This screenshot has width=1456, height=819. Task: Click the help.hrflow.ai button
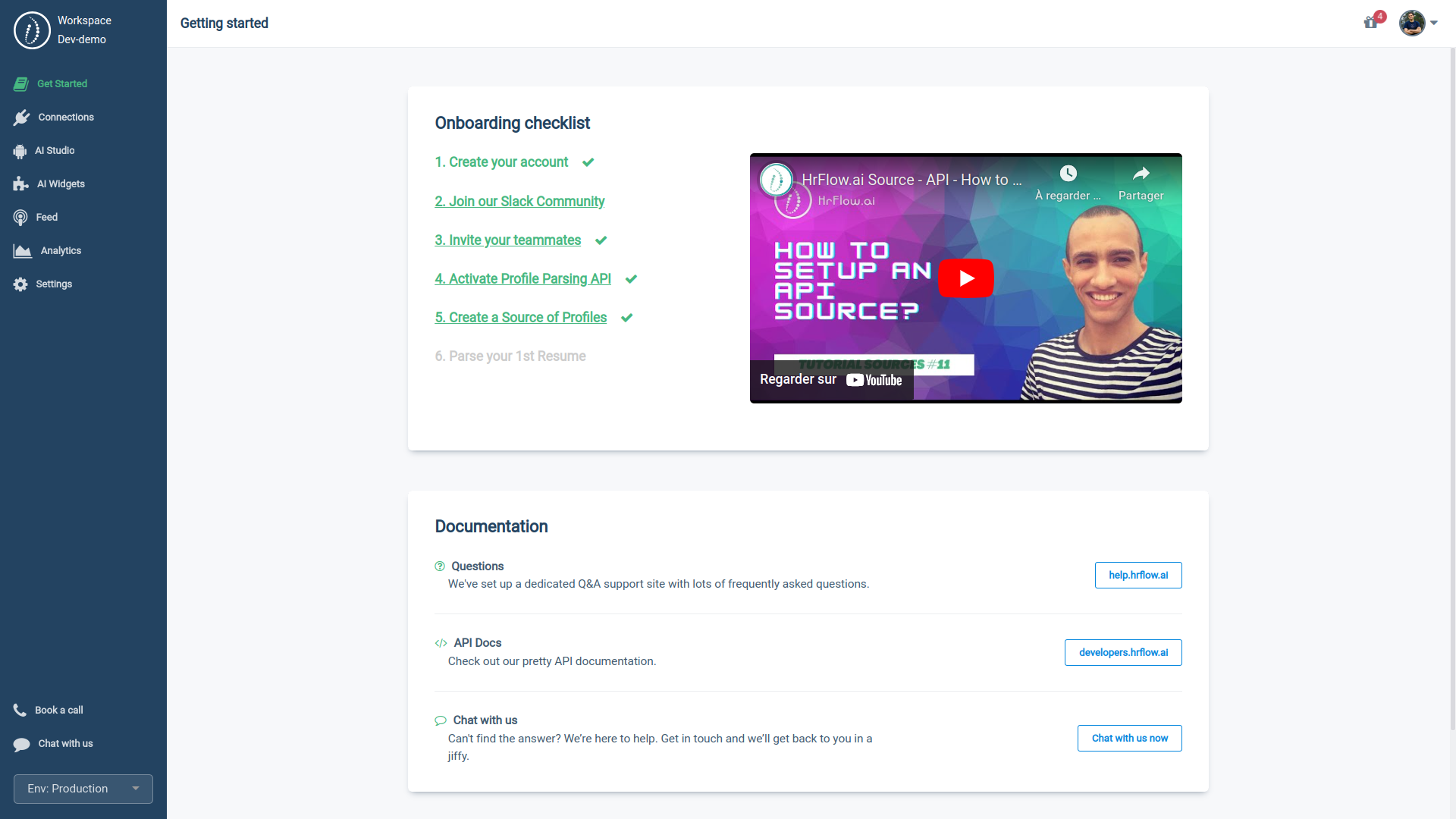(1137, 576)
